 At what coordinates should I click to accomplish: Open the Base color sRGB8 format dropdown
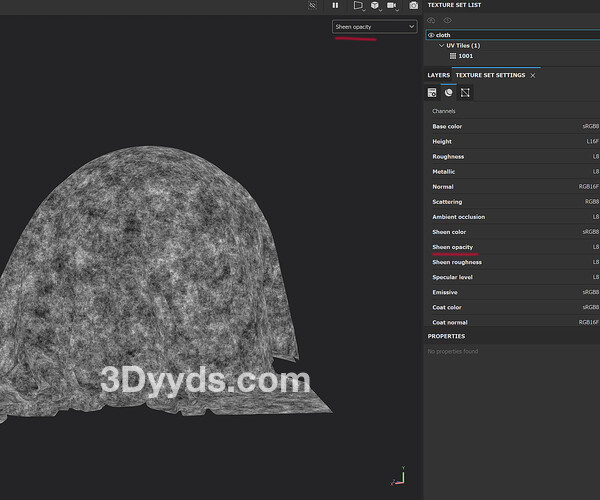(x=590, y=127)
